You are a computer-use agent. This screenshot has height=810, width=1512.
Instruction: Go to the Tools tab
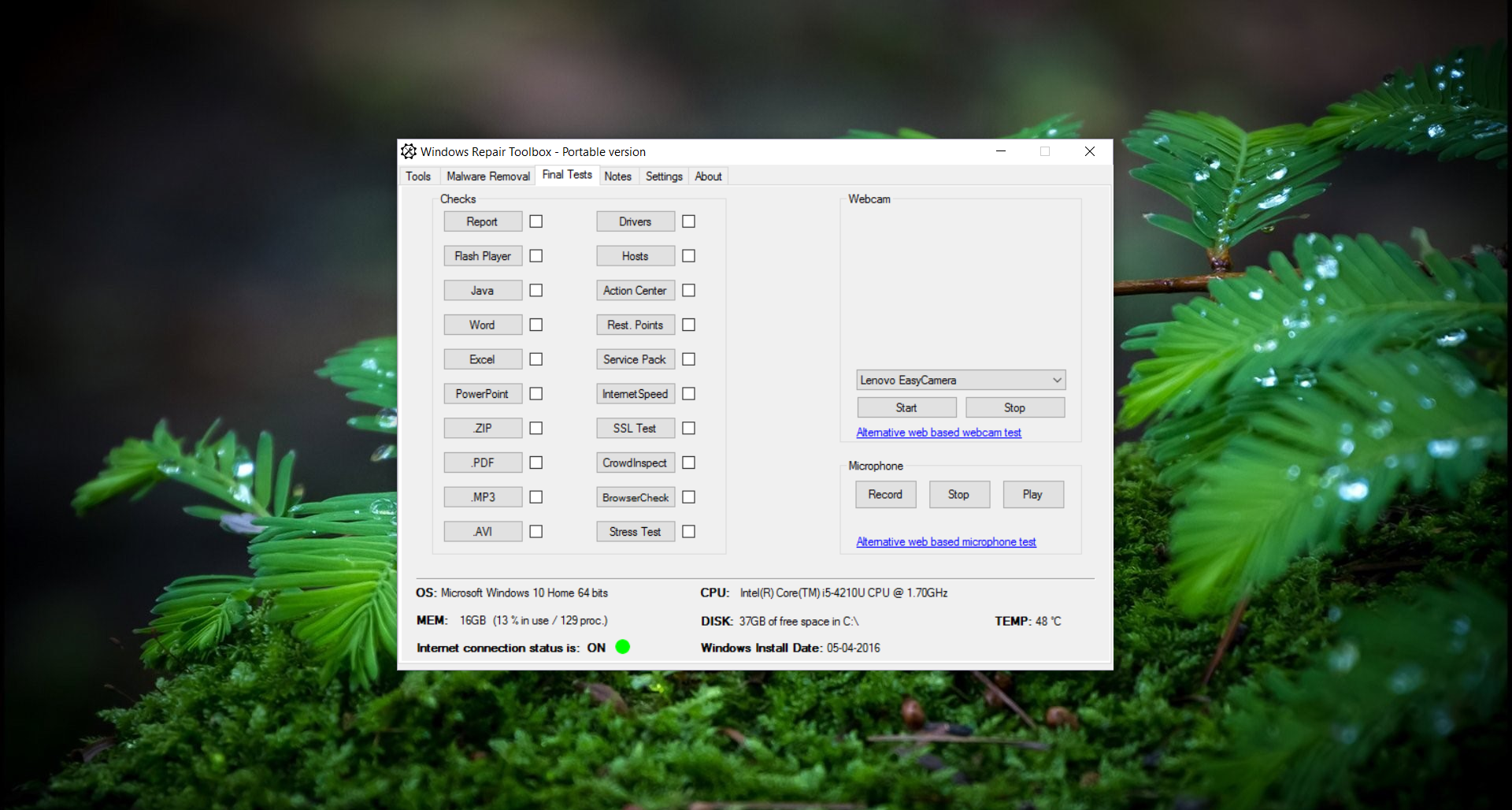pyautogui.click(x=418, y=176)
